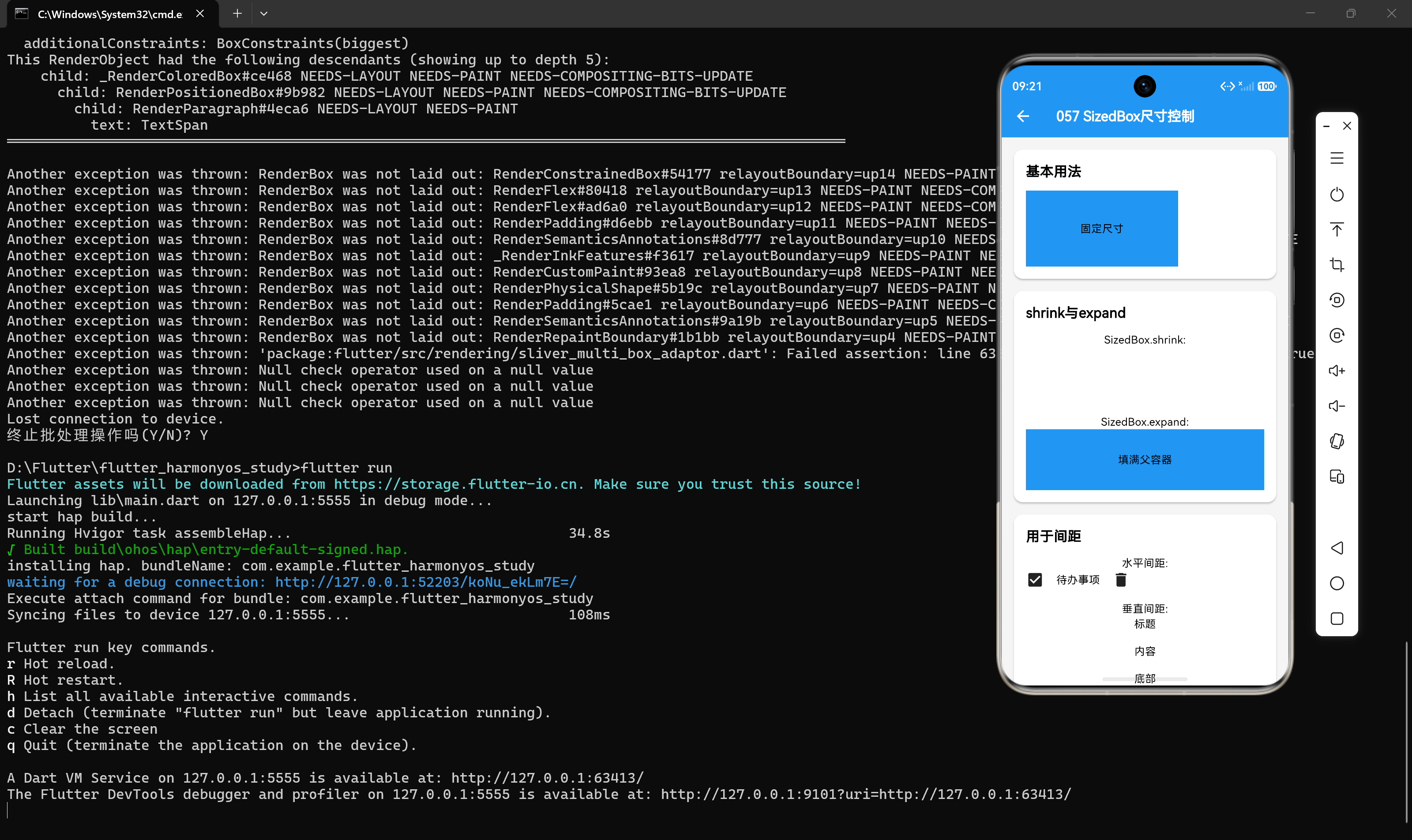Tap the emulator home circle button

pos(1337,583)
